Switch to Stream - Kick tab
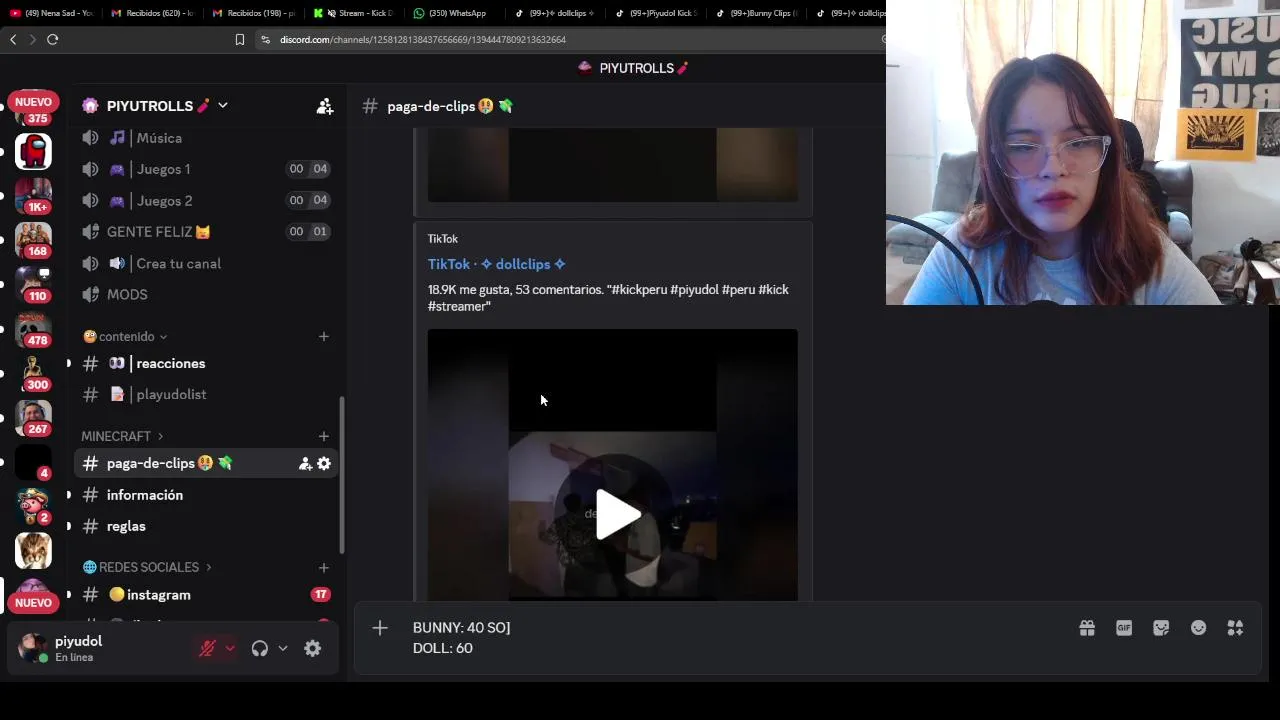This screenshot has width=1280, height=720. click(352, 13)
